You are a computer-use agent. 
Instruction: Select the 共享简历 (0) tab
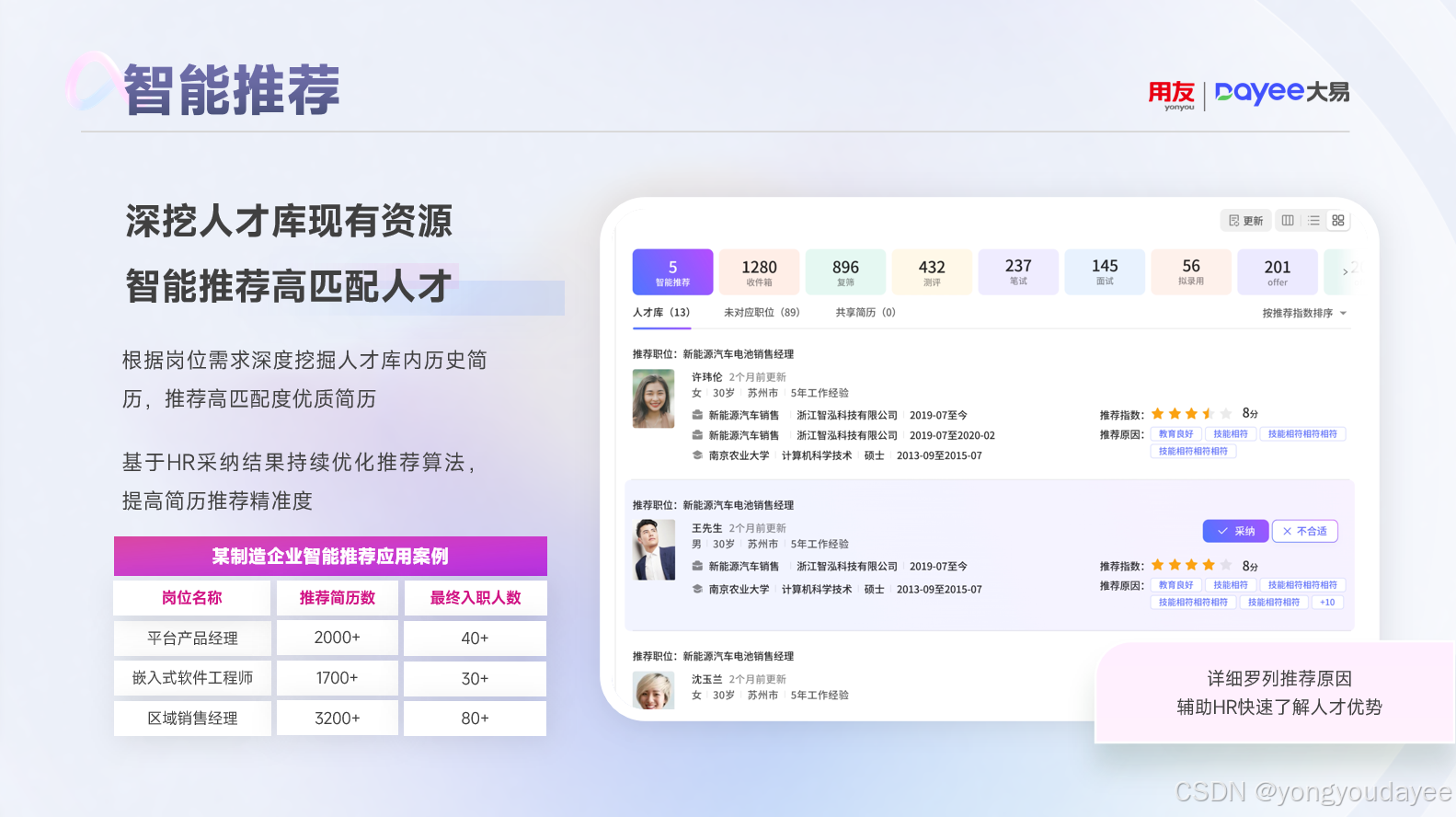(x=866, y=313)
